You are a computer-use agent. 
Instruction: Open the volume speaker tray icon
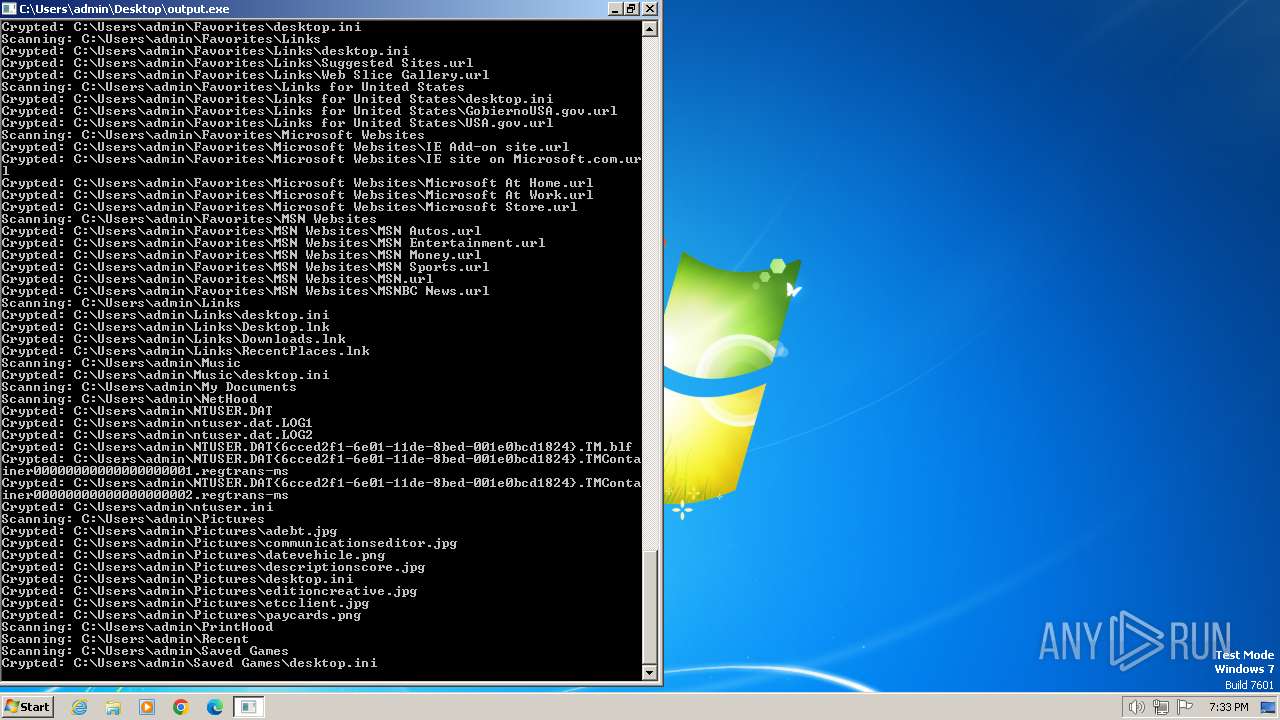click(1136, 707)
